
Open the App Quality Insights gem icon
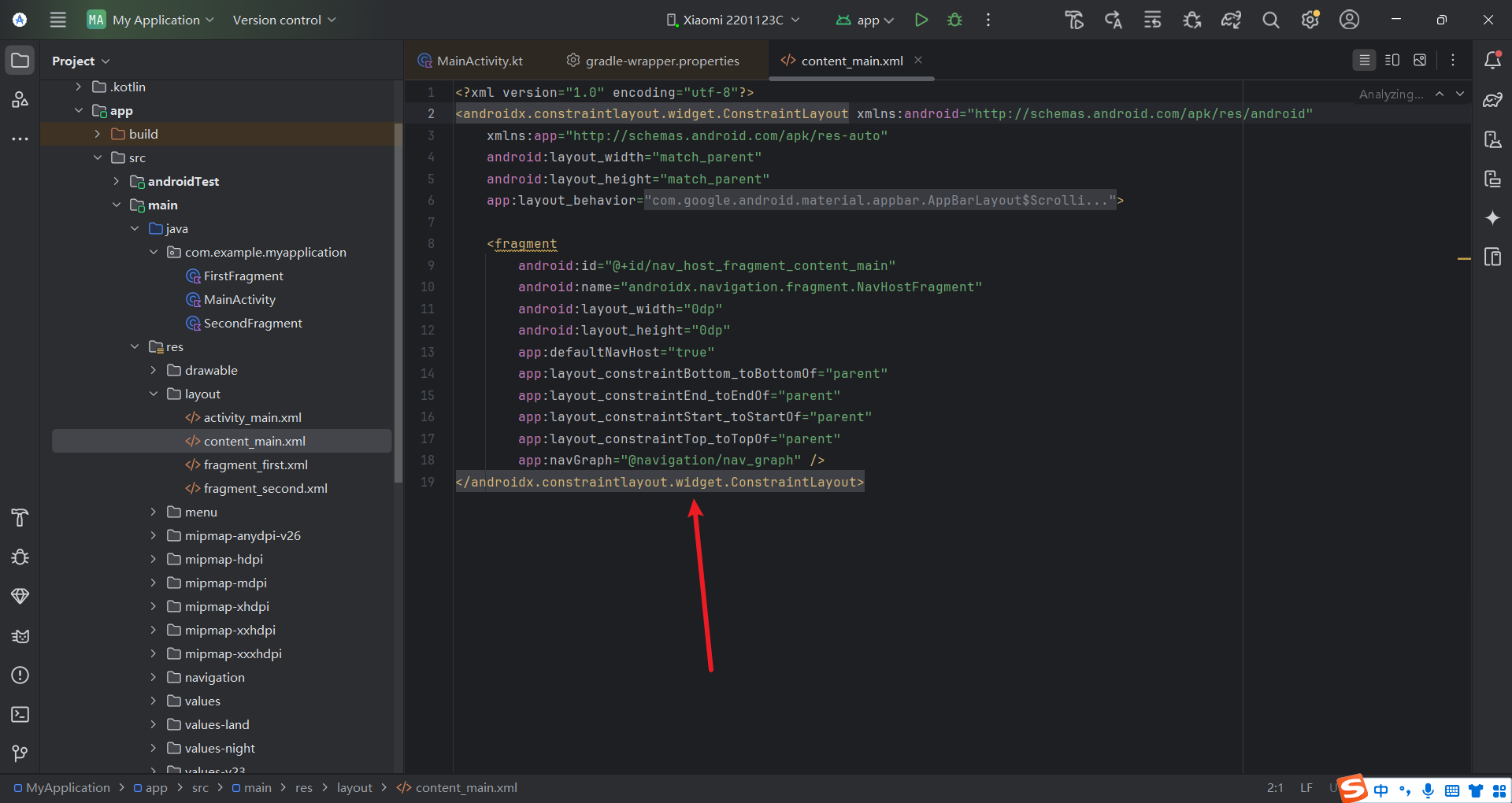point(20,596)
